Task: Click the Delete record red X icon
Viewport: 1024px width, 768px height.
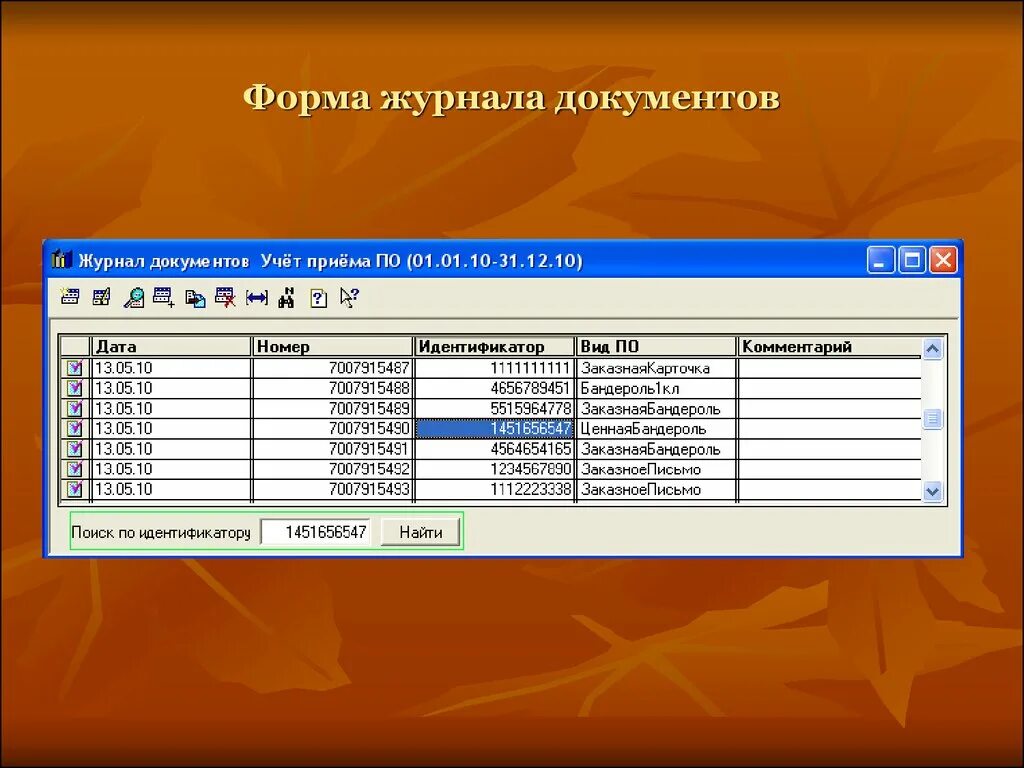Action: point(225,297)
